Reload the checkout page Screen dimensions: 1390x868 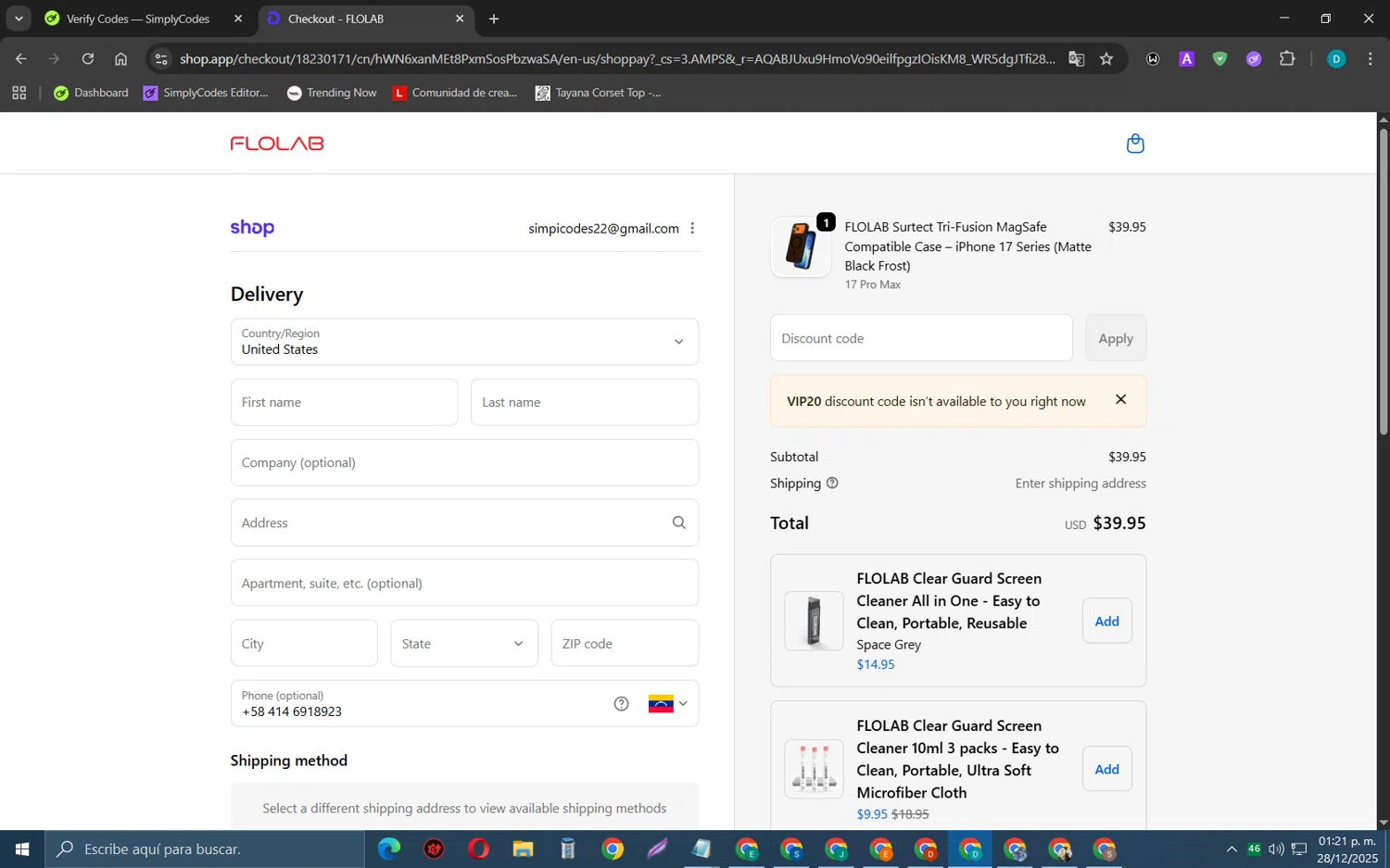88,59
